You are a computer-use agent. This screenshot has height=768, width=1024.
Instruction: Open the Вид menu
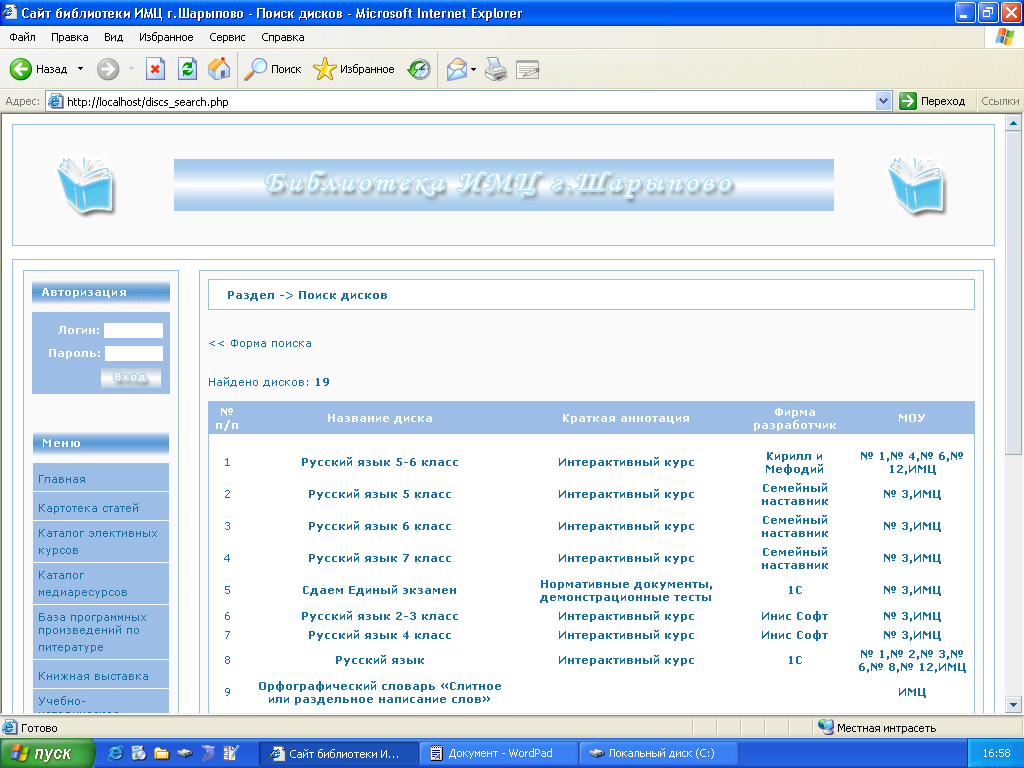pos(114,37)
